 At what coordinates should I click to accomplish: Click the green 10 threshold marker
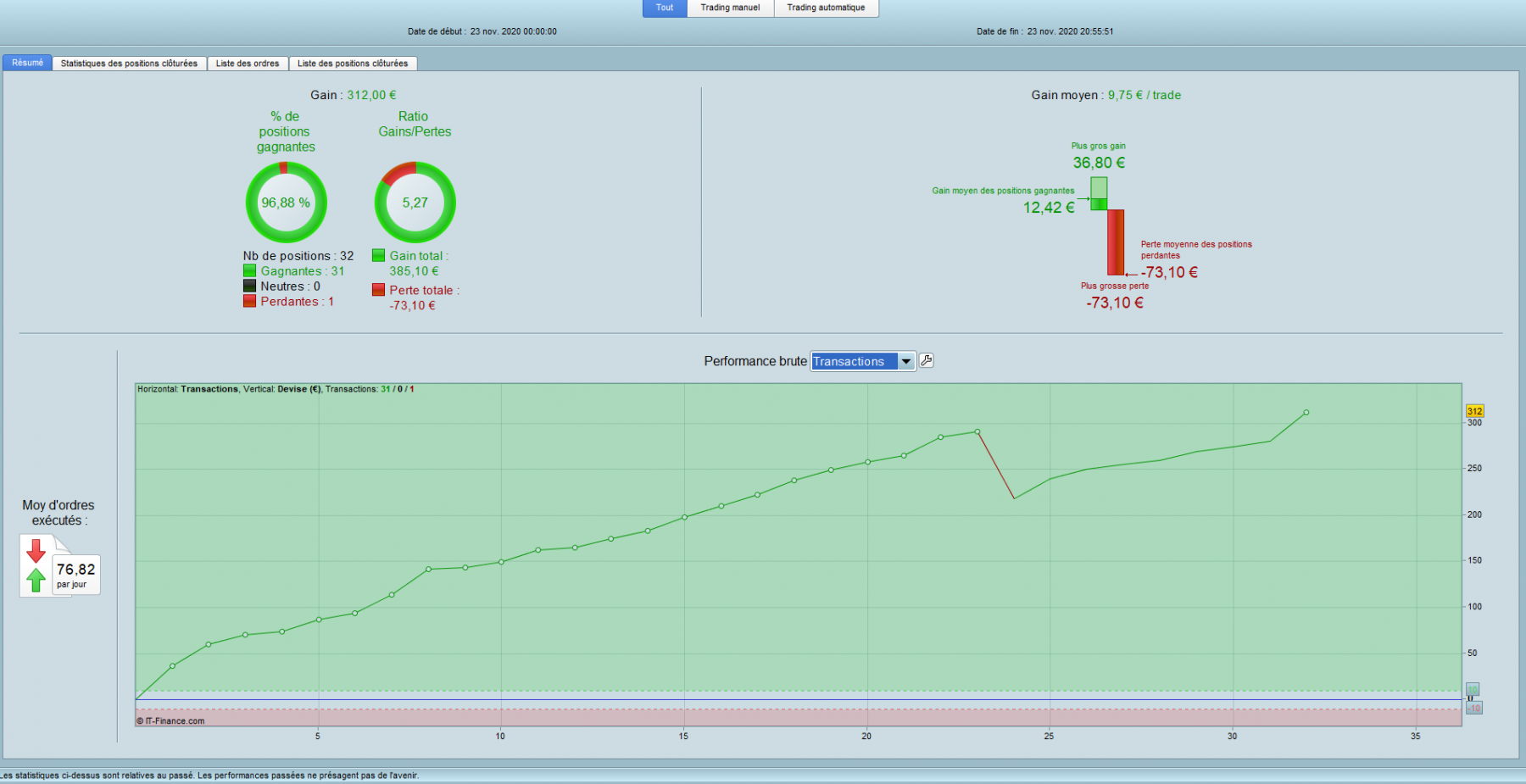pos(1473,689)
